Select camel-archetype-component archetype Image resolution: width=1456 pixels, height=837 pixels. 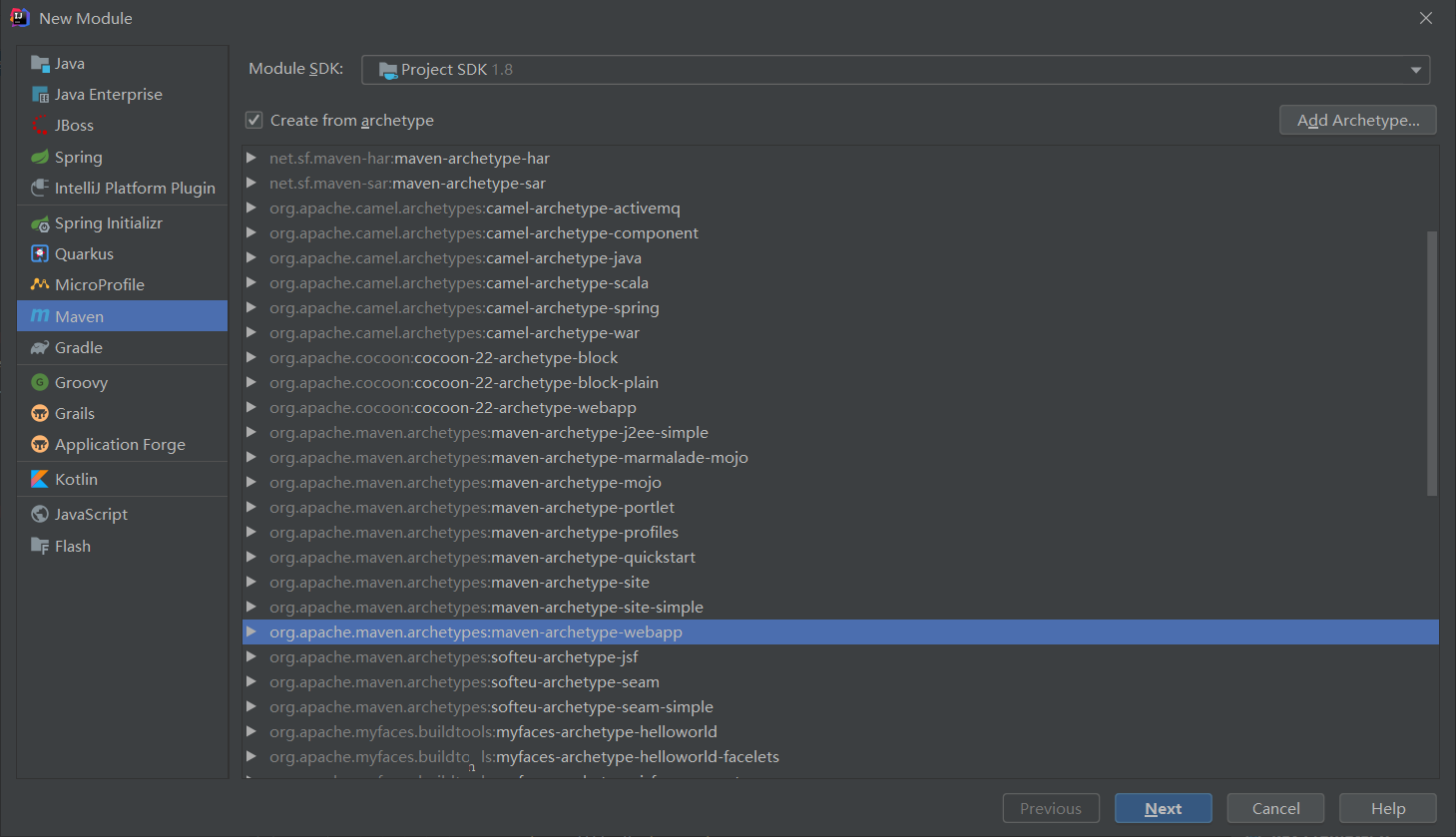840,232
